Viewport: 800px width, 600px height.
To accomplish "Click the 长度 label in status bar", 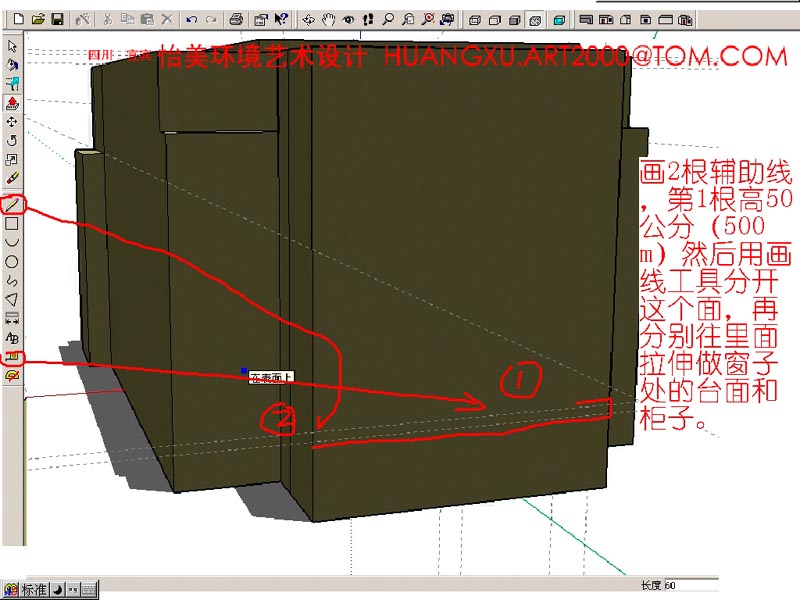I will (x=651, y=586).
